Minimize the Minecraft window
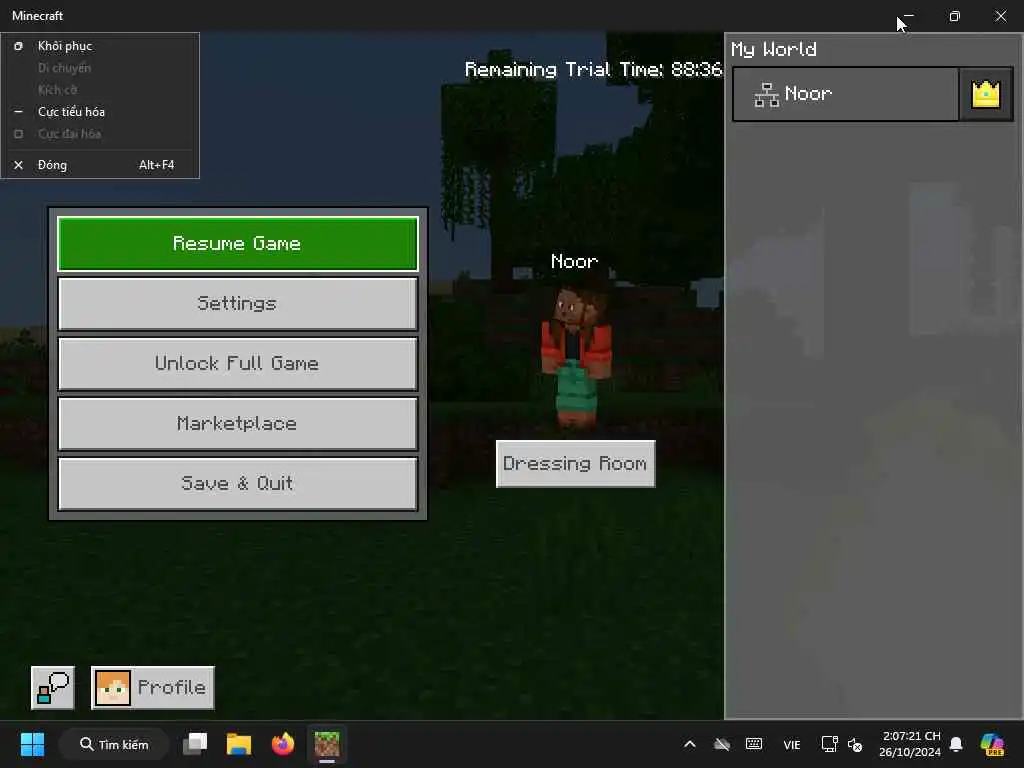This screenshot has width=1024, height=768. pos(908,16)
